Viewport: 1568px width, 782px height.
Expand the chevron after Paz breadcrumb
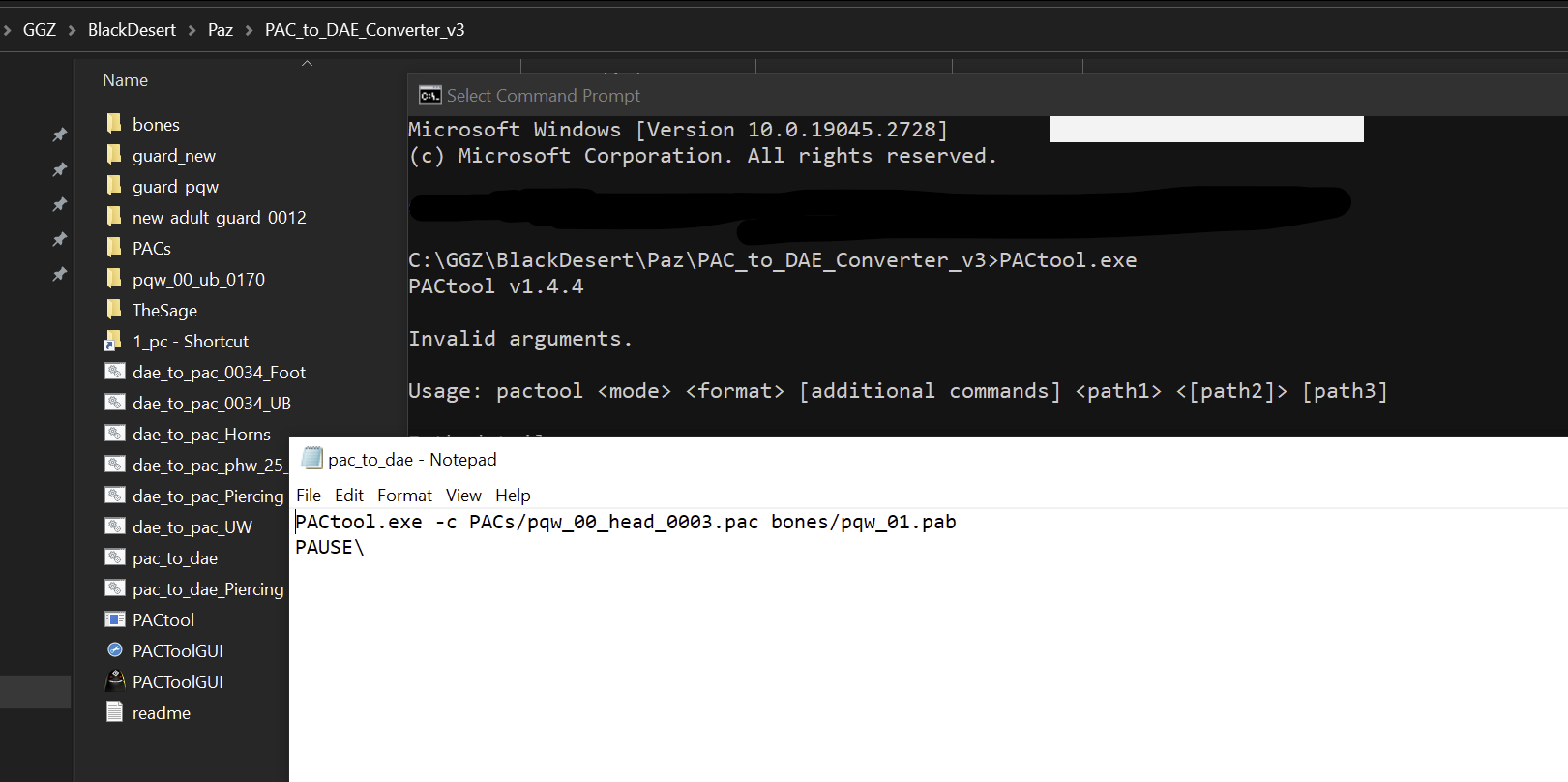tap(249, 30)
